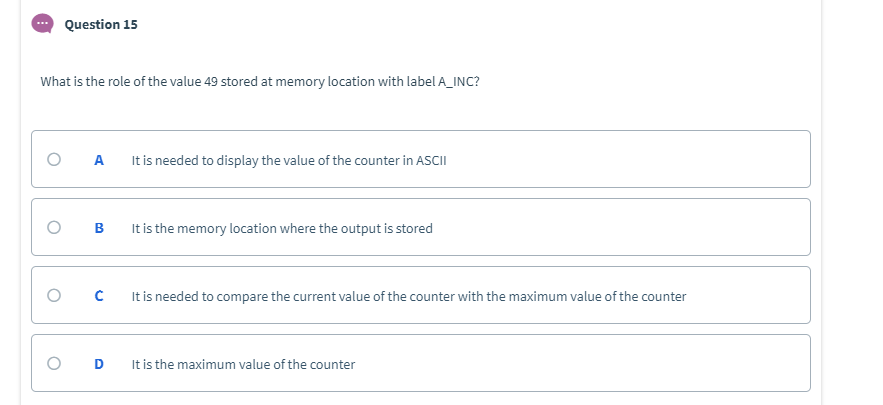883x405 pixels.
Task: Click the A_INC label word in the question
Action: coord(456,82)
